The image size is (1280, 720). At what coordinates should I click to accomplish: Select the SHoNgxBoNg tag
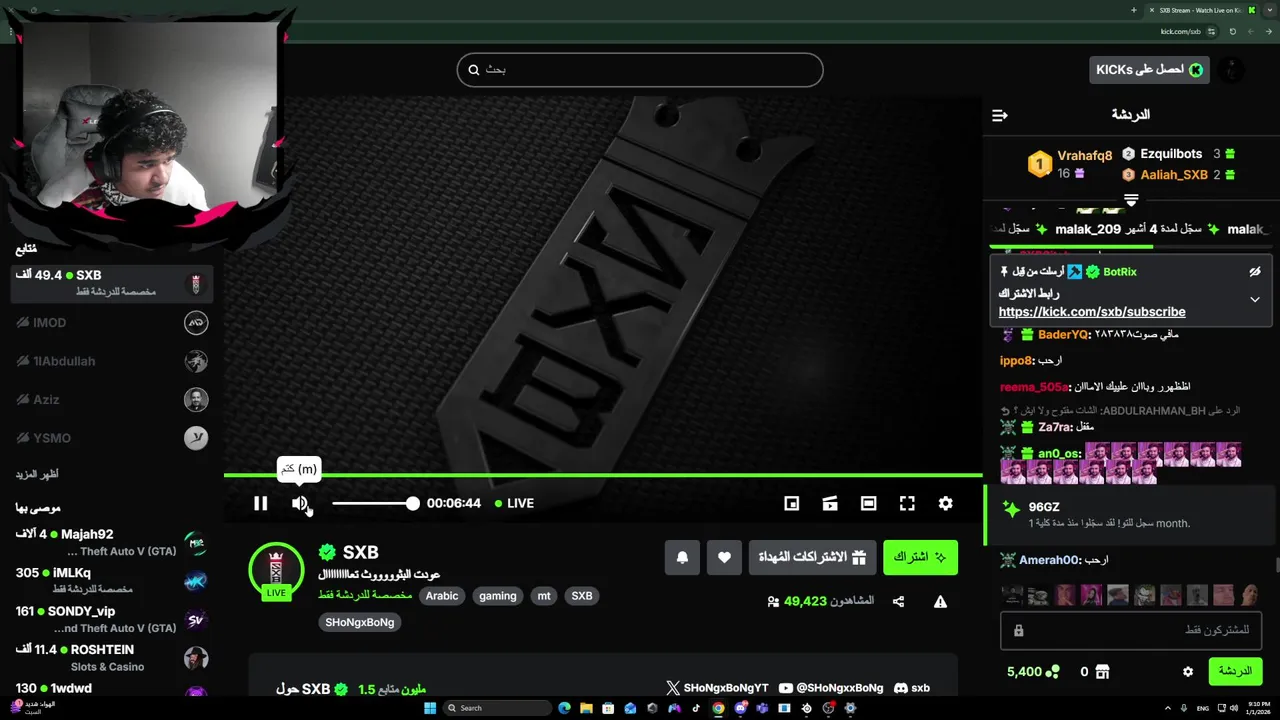360,622
